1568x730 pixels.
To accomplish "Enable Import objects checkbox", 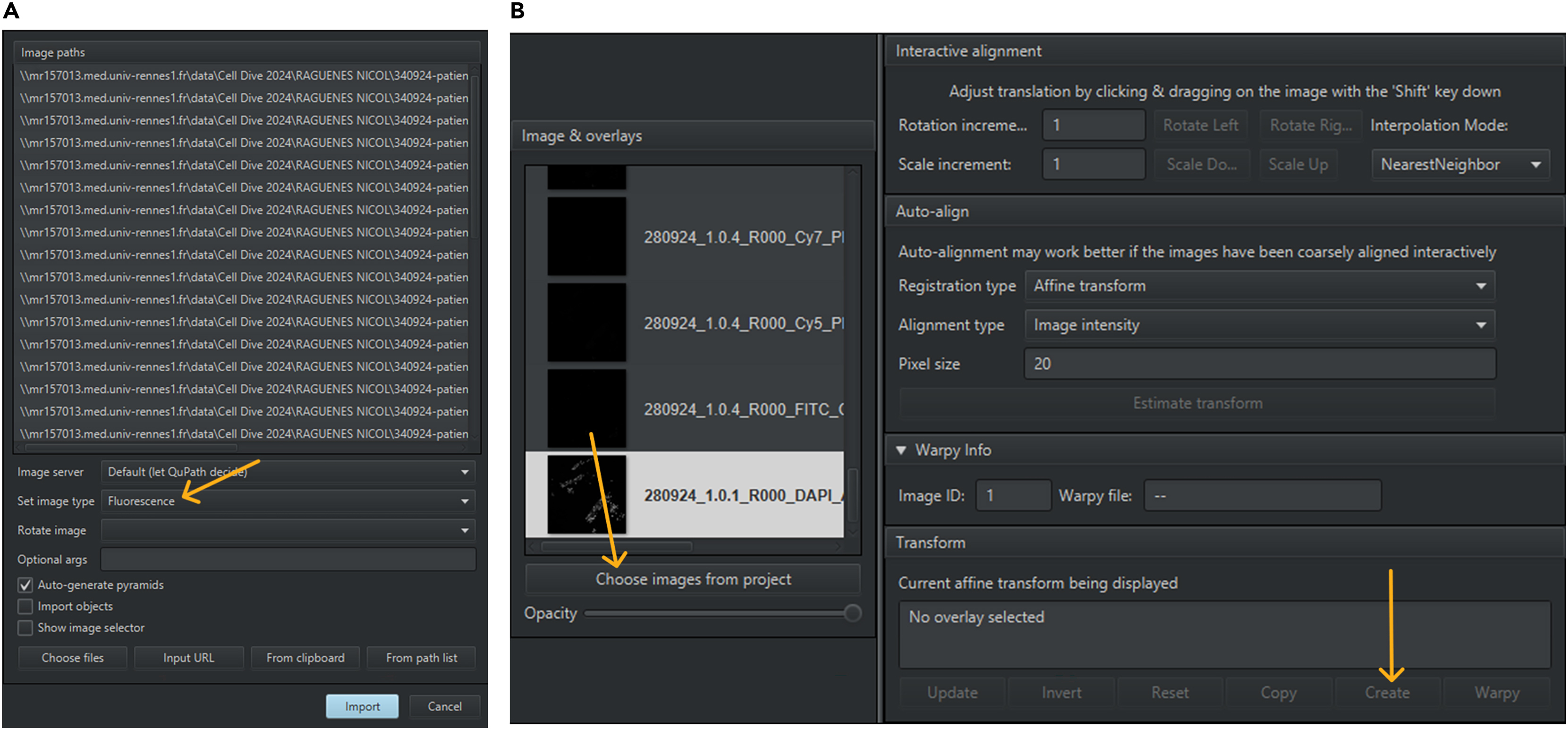I will 25,606.
